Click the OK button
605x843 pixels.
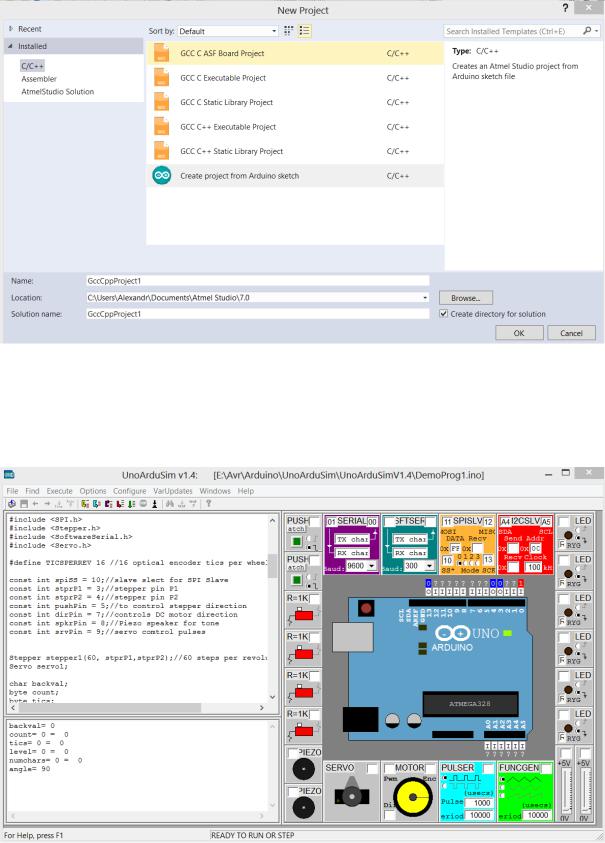tap(518, 333)
